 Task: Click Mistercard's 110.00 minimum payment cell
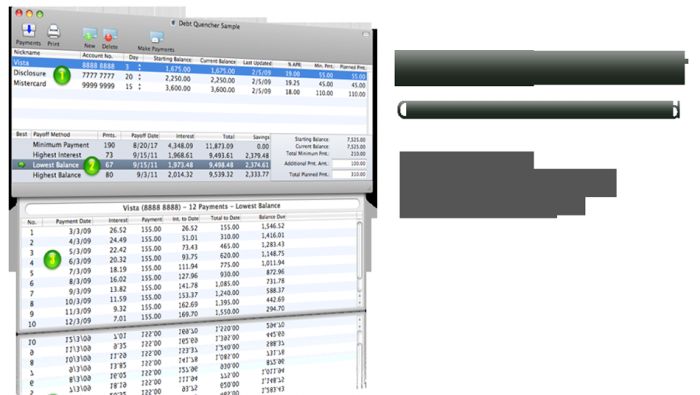click(x=324, y=93)
